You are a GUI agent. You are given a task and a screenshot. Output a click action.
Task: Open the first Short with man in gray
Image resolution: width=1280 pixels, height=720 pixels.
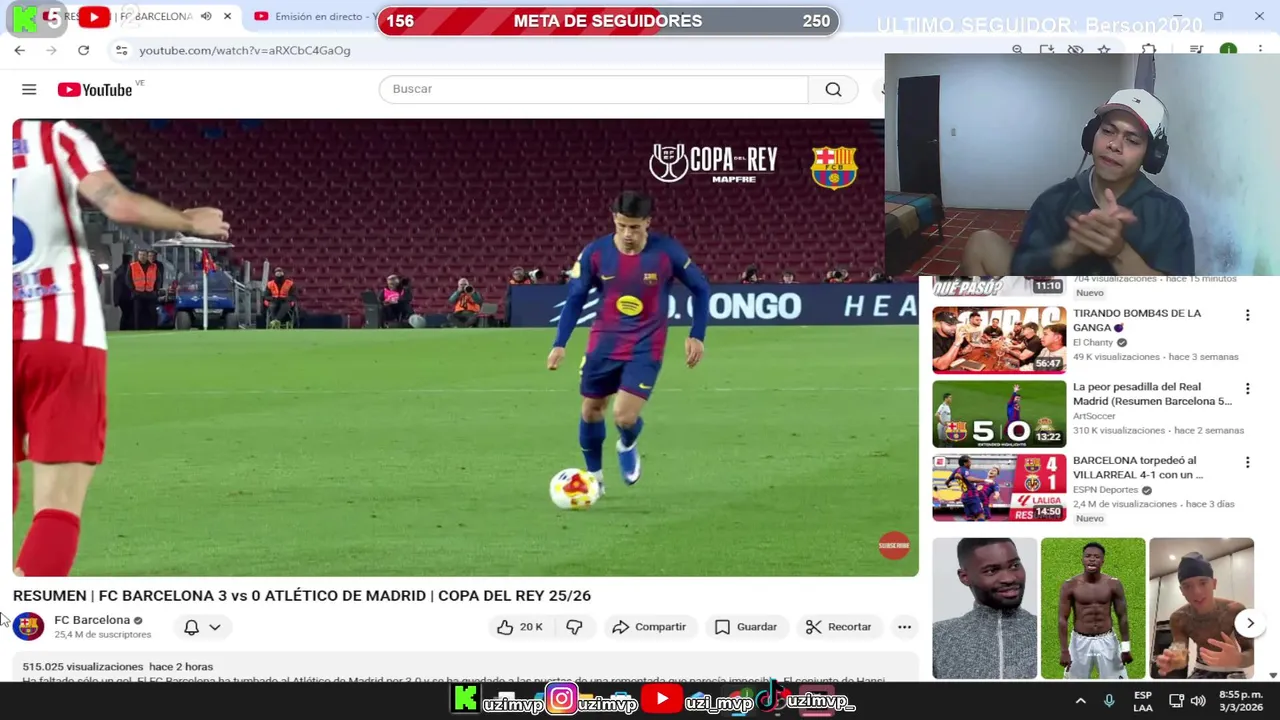coord(985,608)
